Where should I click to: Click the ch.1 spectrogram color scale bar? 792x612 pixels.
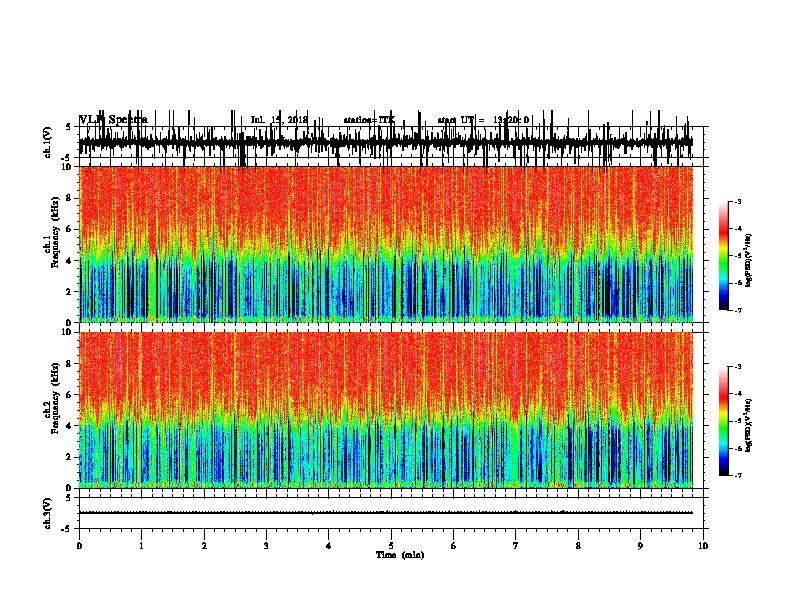723,256
